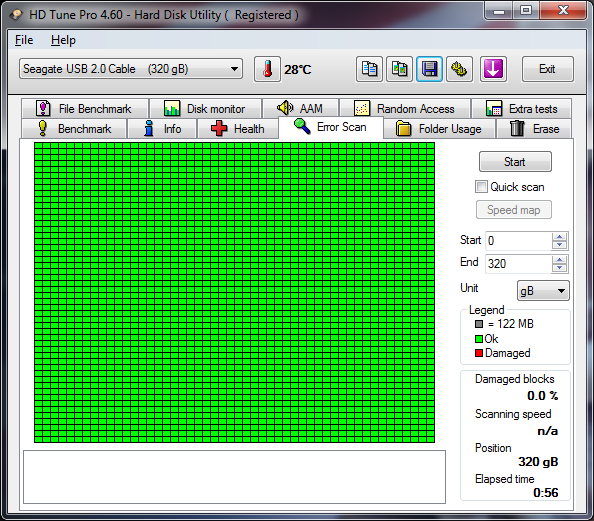Click the purple download arrow icon

pyautogui.click(x=493, y=69)
